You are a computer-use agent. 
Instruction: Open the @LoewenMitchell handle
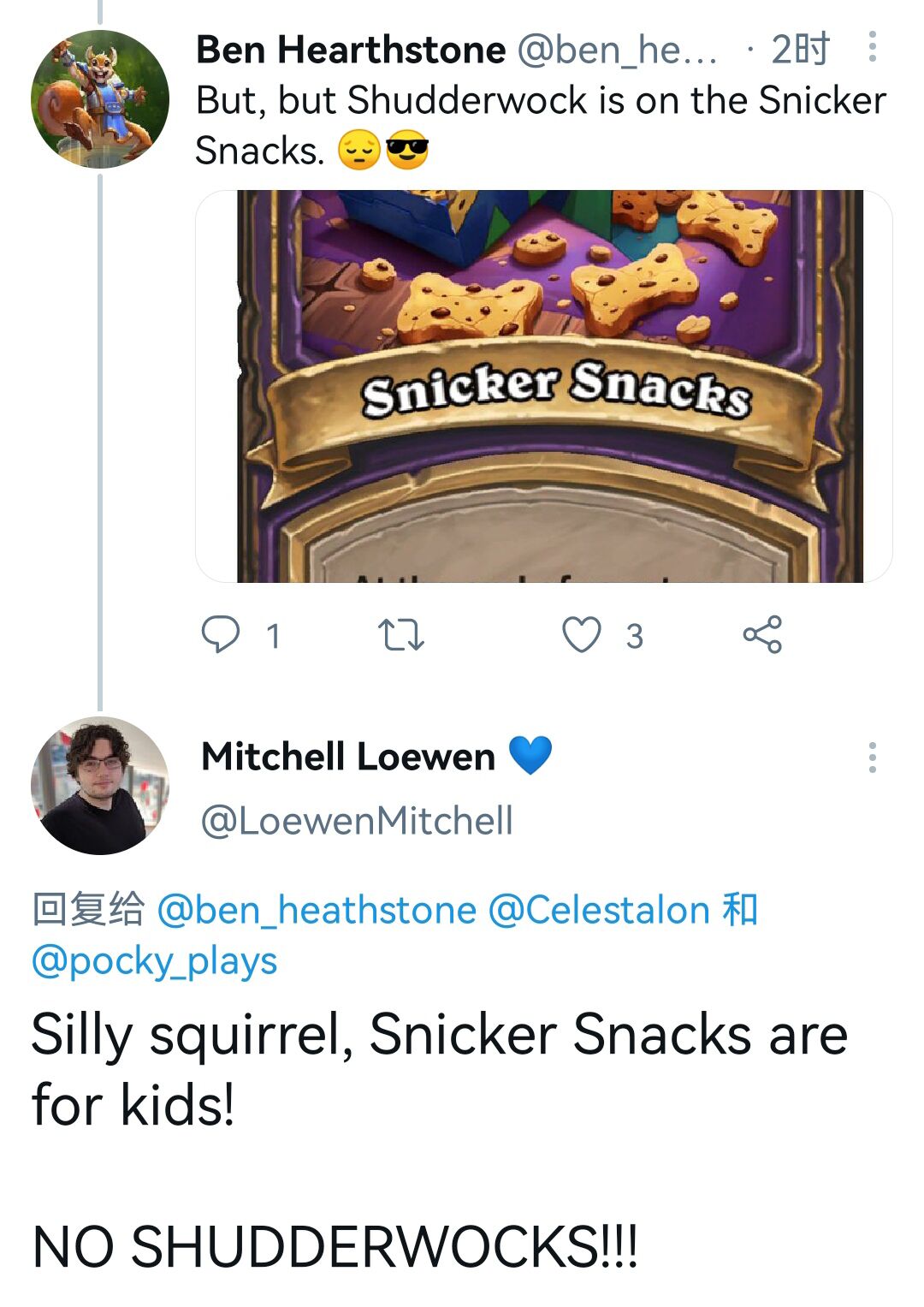point(357,821)
